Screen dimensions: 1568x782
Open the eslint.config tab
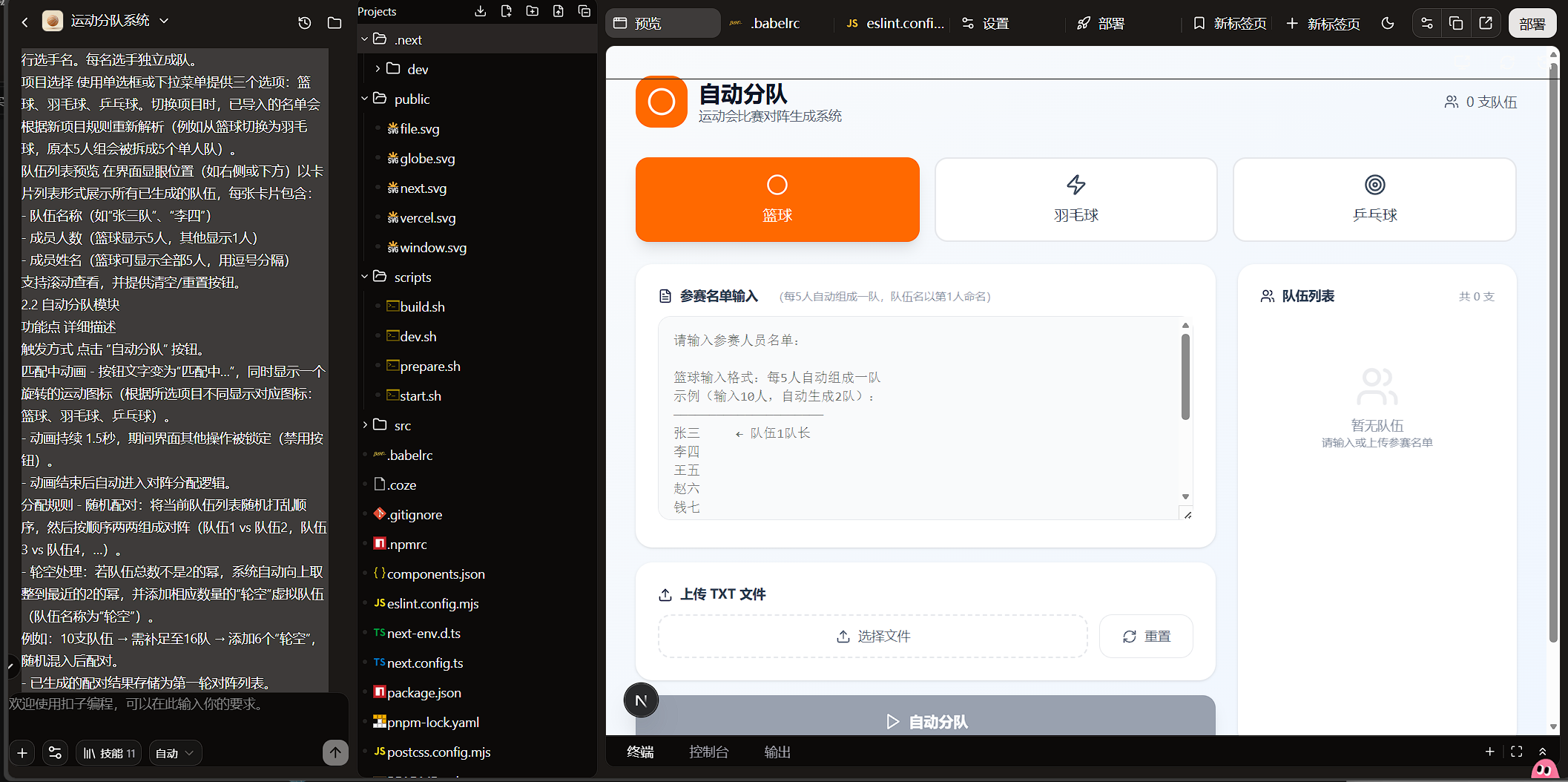896,23
